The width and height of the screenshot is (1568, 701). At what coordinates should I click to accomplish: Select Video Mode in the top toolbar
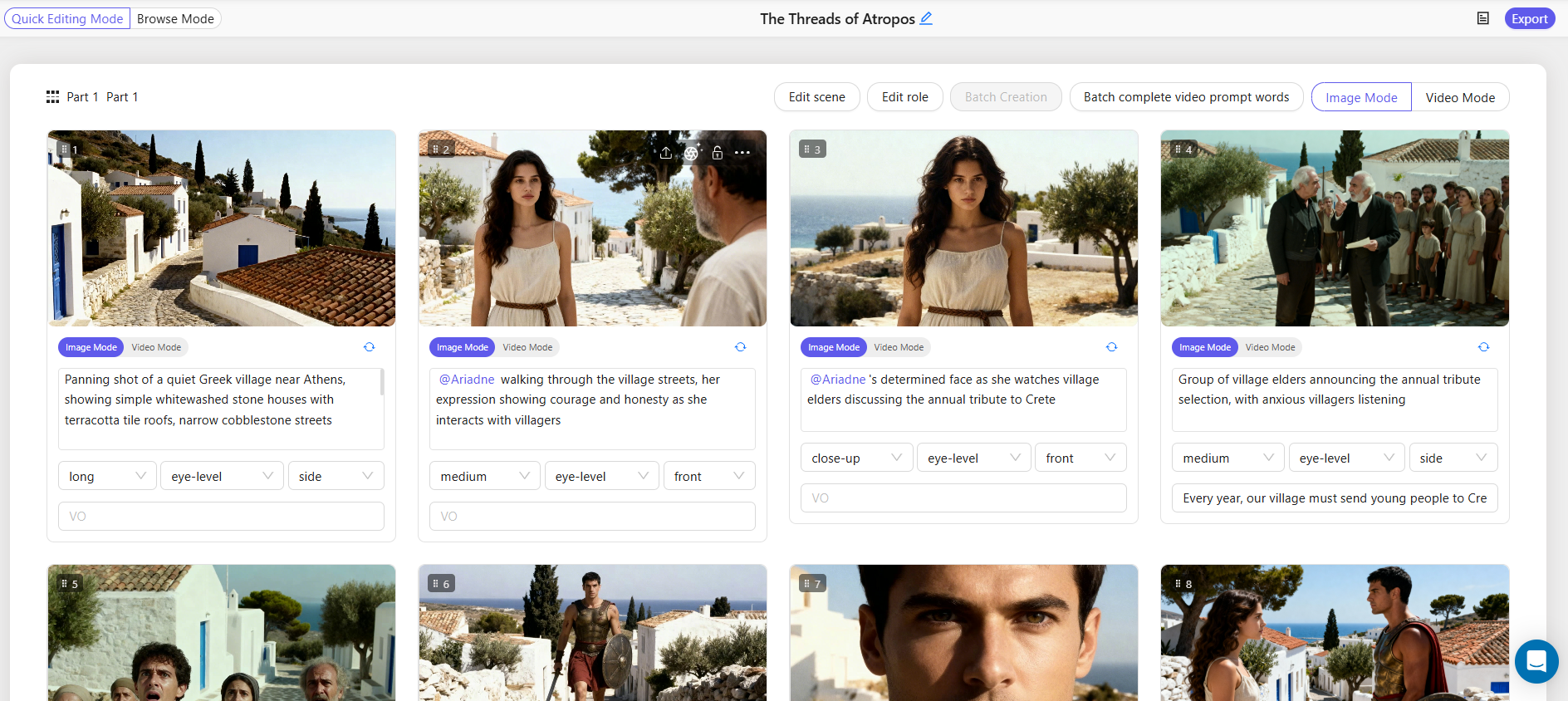(1460, 97)
